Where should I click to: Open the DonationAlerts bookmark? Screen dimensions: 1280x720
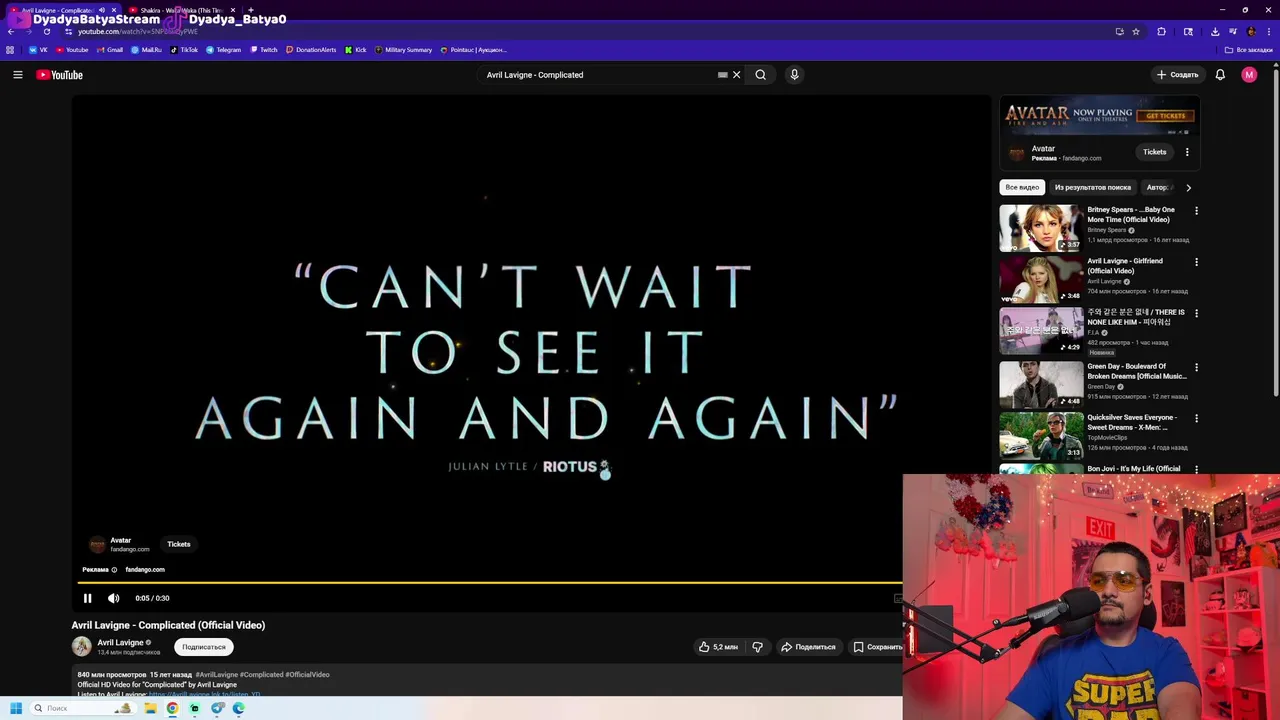(311, 50)
